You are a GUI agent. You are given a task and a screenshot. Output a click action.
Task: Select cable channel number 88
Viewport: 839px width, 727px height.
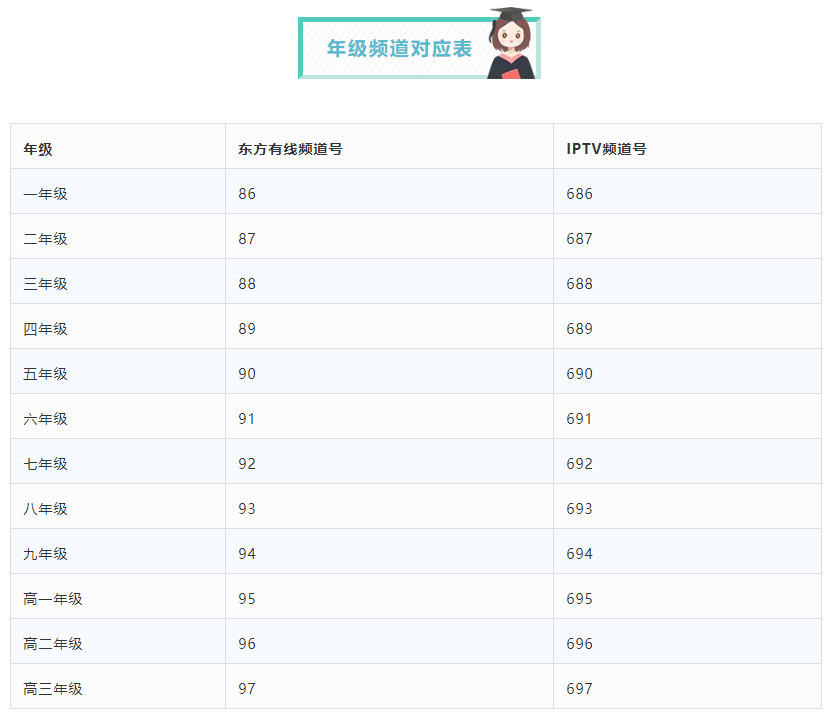pyautogui.click(x=247, y=284)
